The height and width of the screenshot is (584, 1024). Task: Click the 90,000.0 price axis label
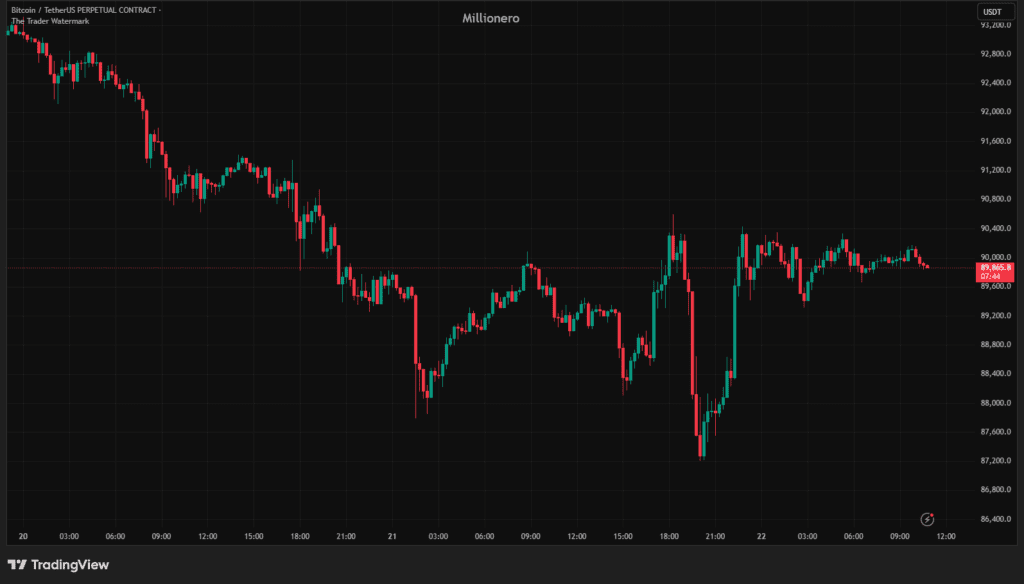(996, 257)
